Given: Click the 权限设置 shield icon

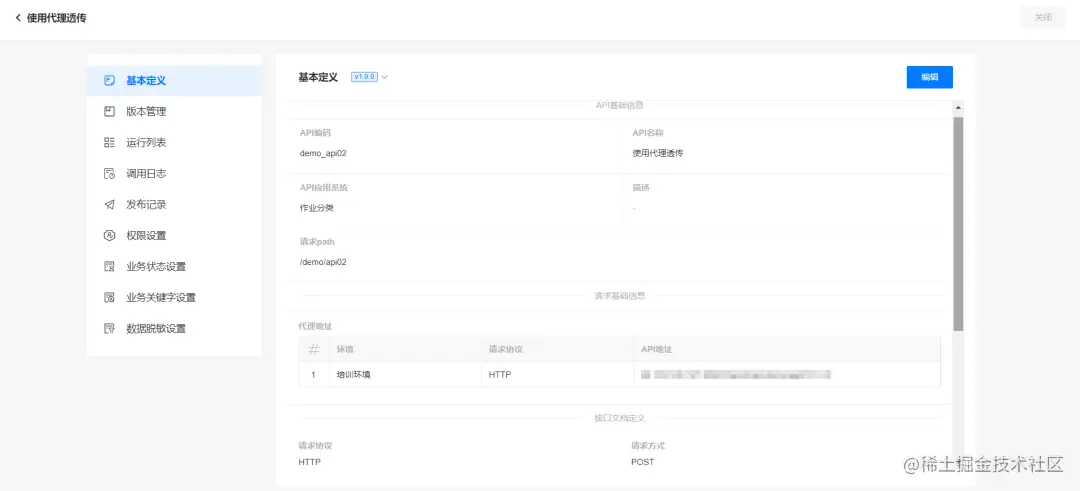Looking at the screenshot, I should pyautogui.click(x=109, y=236).
